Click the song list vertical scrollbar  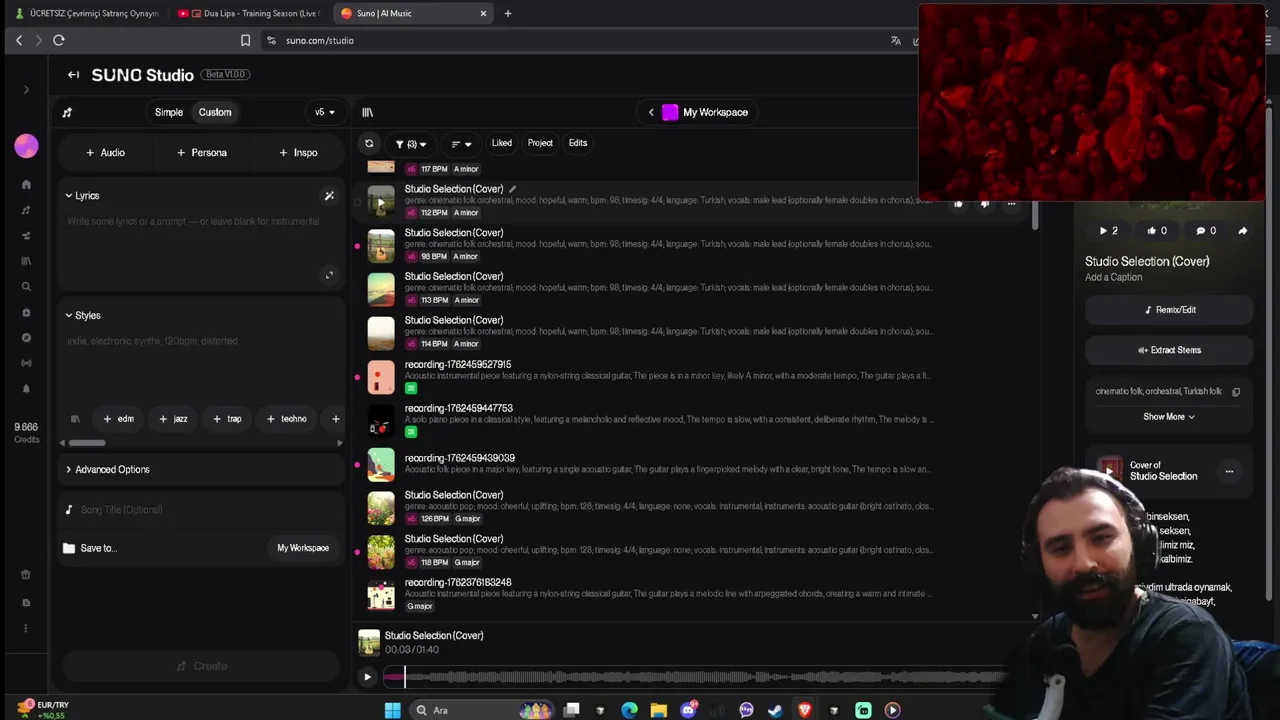pyautogui.click(x=1035, y=215)
